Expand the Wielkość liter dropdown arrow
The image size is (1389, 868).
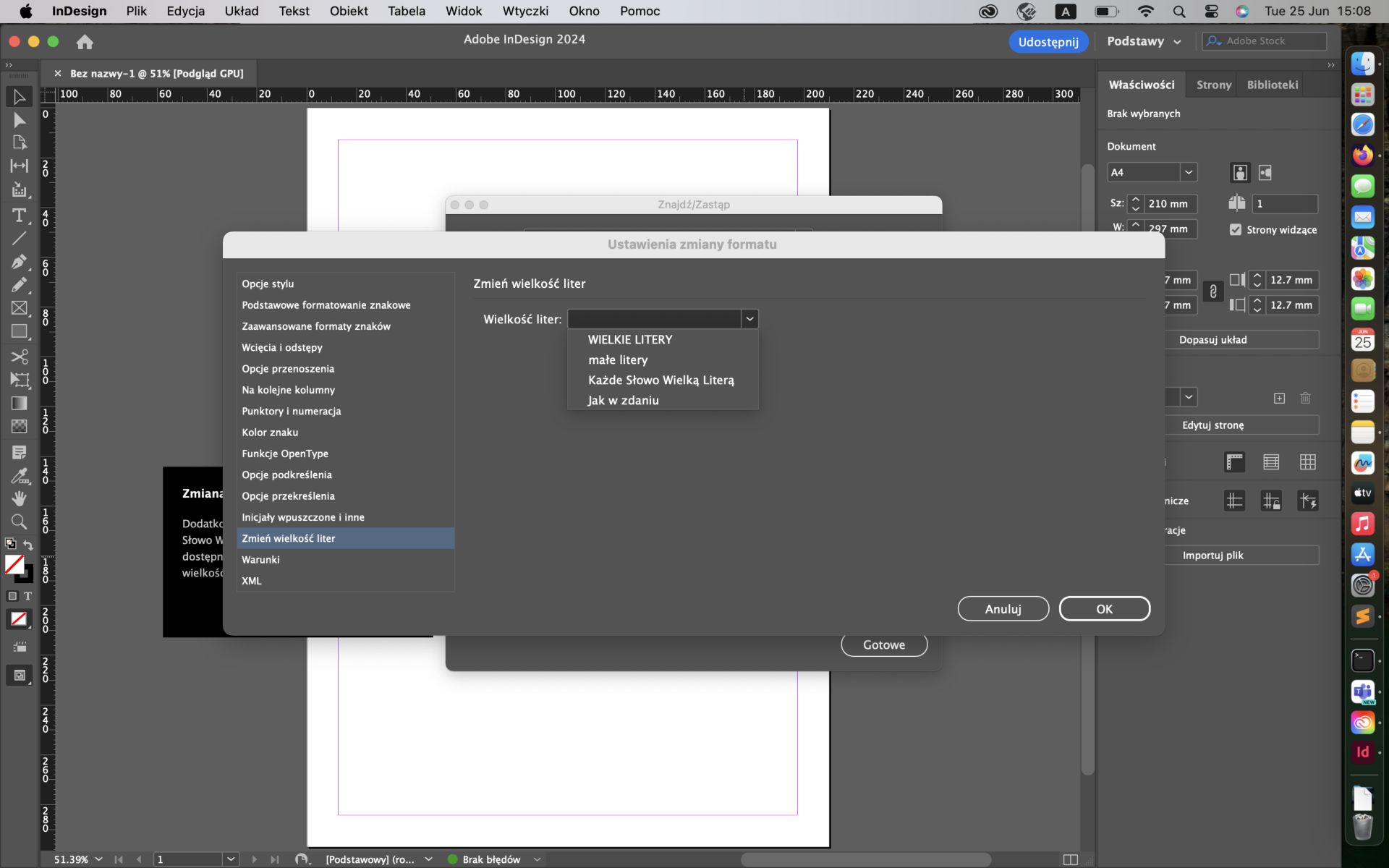pyautogui.click(x=749, y=319)
